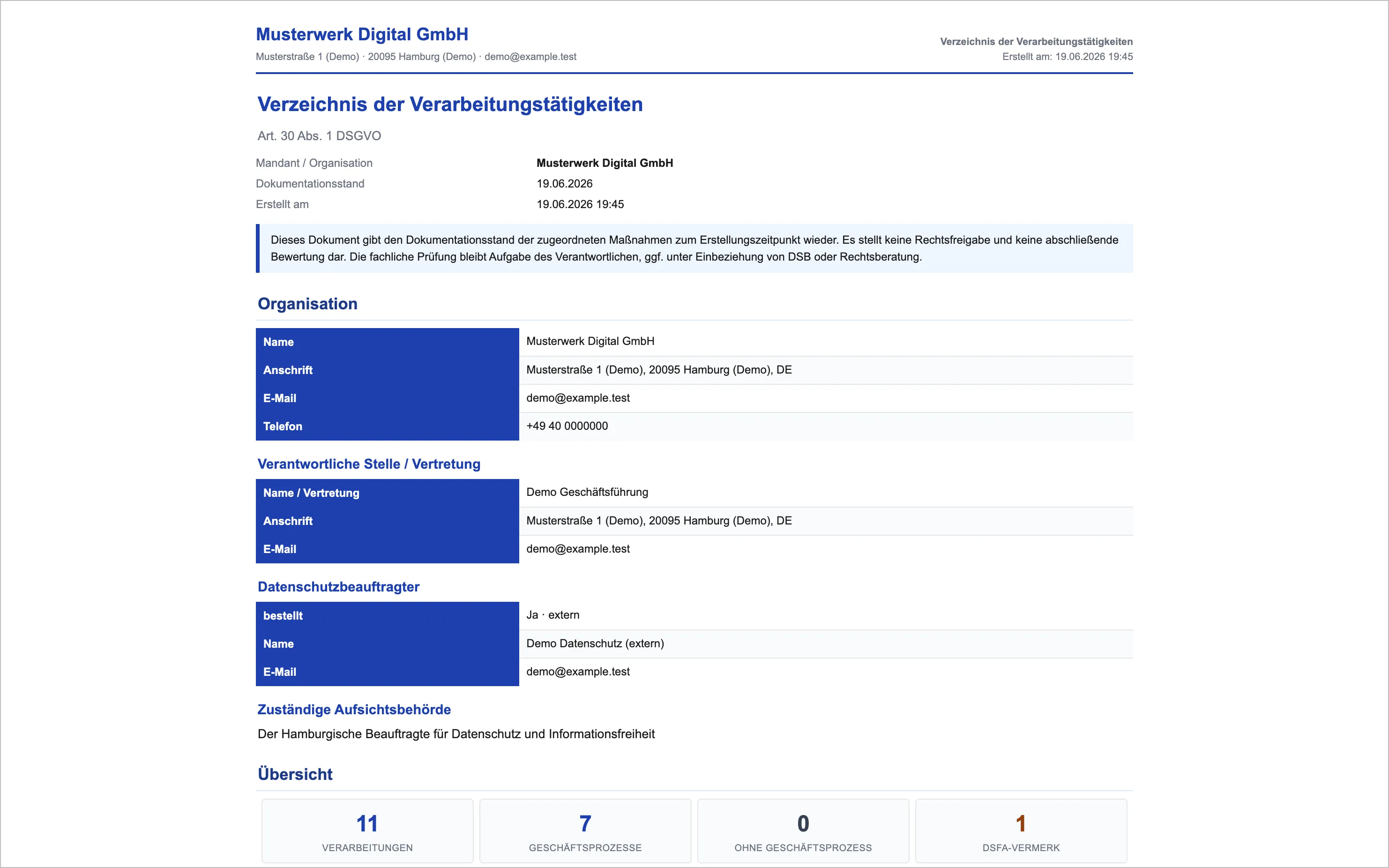Click the header address line with demo@example.test
The width and height of the screenshot is (1389, 868).
(416, 57)
